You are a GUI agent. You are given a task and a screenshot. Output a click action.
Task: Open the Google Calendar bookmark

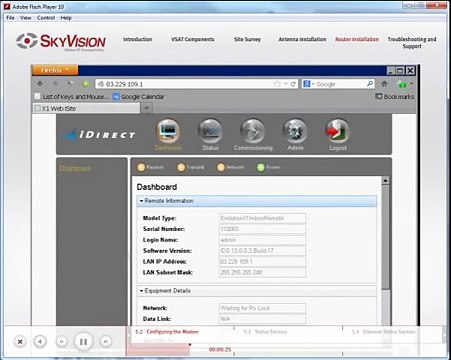[x=138, y=97]
